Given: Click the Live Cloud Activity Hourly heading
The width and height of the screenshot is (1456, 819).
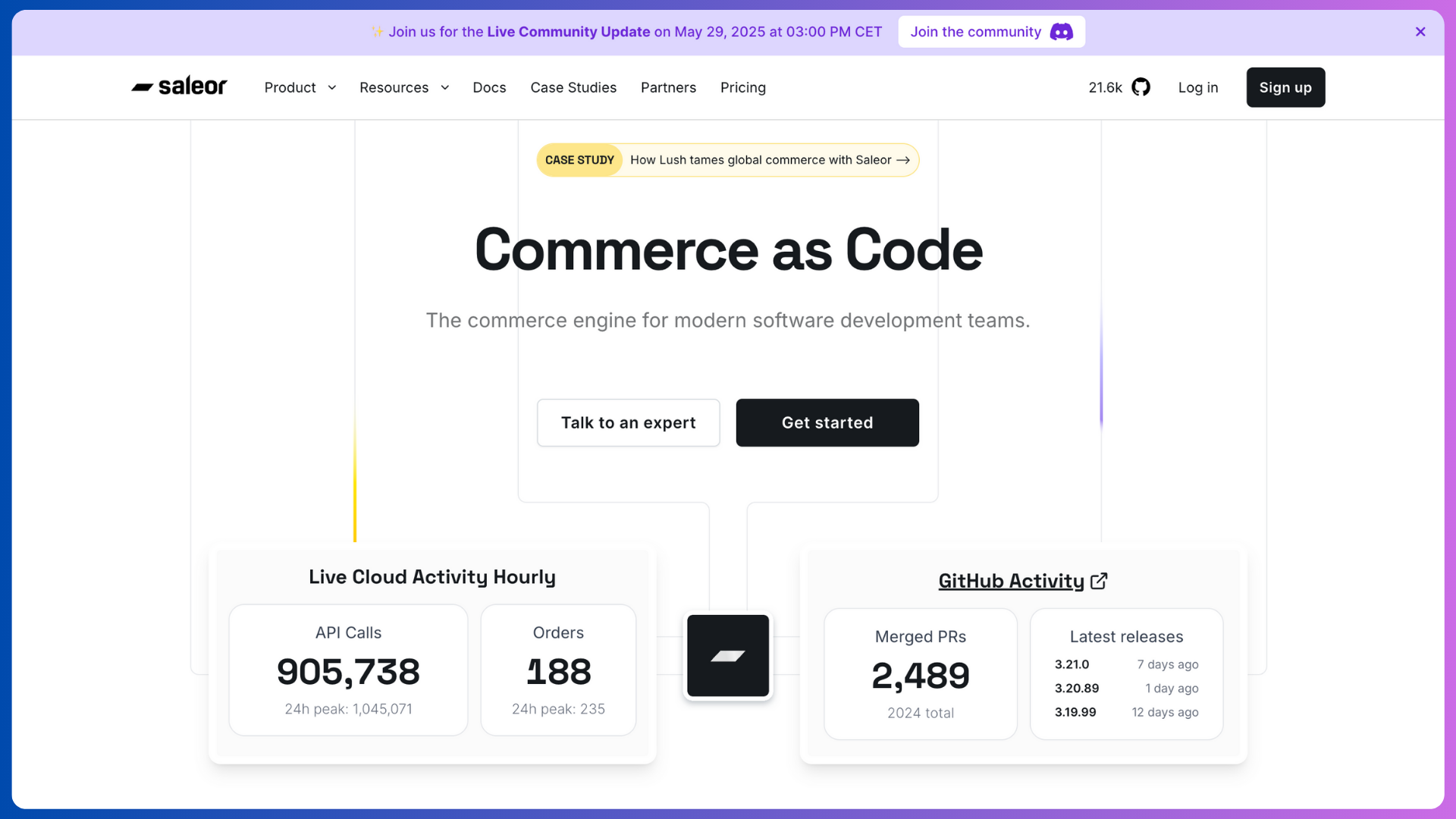Looking at the screenshot, I should coord(432,577).
